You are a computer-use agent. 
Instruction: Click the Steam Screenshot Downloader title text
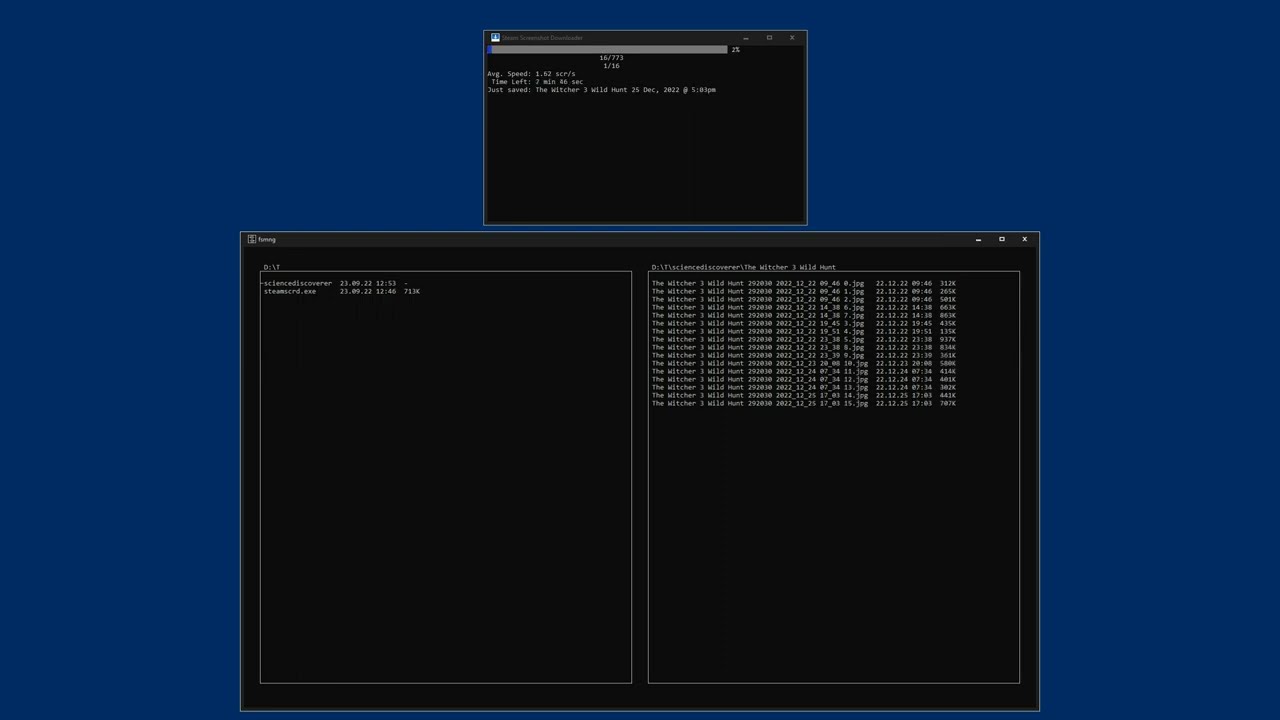[x=543, y=38]
